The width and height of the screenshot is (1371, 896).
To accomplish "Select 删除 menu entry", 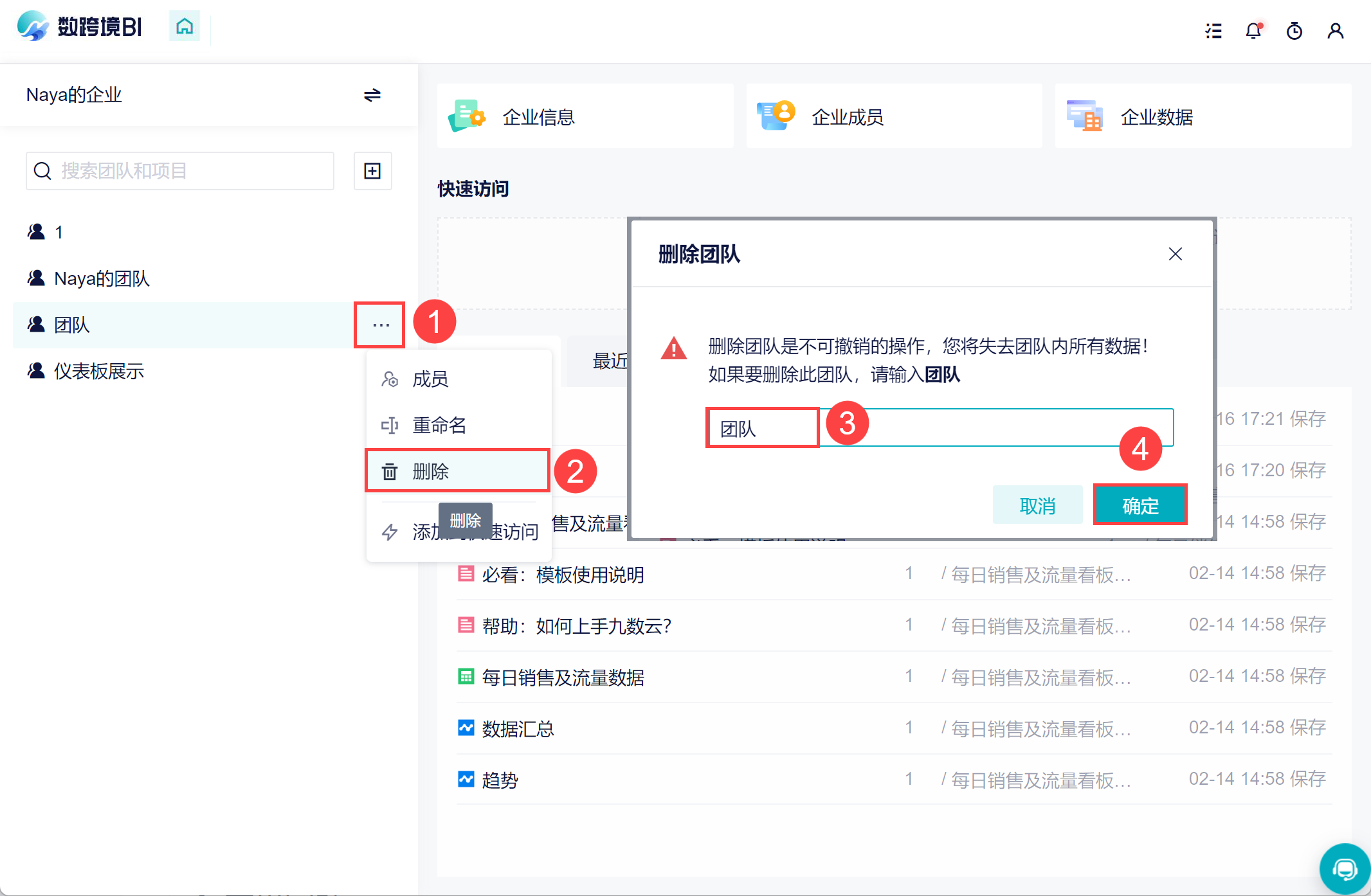I will [430, 471].
